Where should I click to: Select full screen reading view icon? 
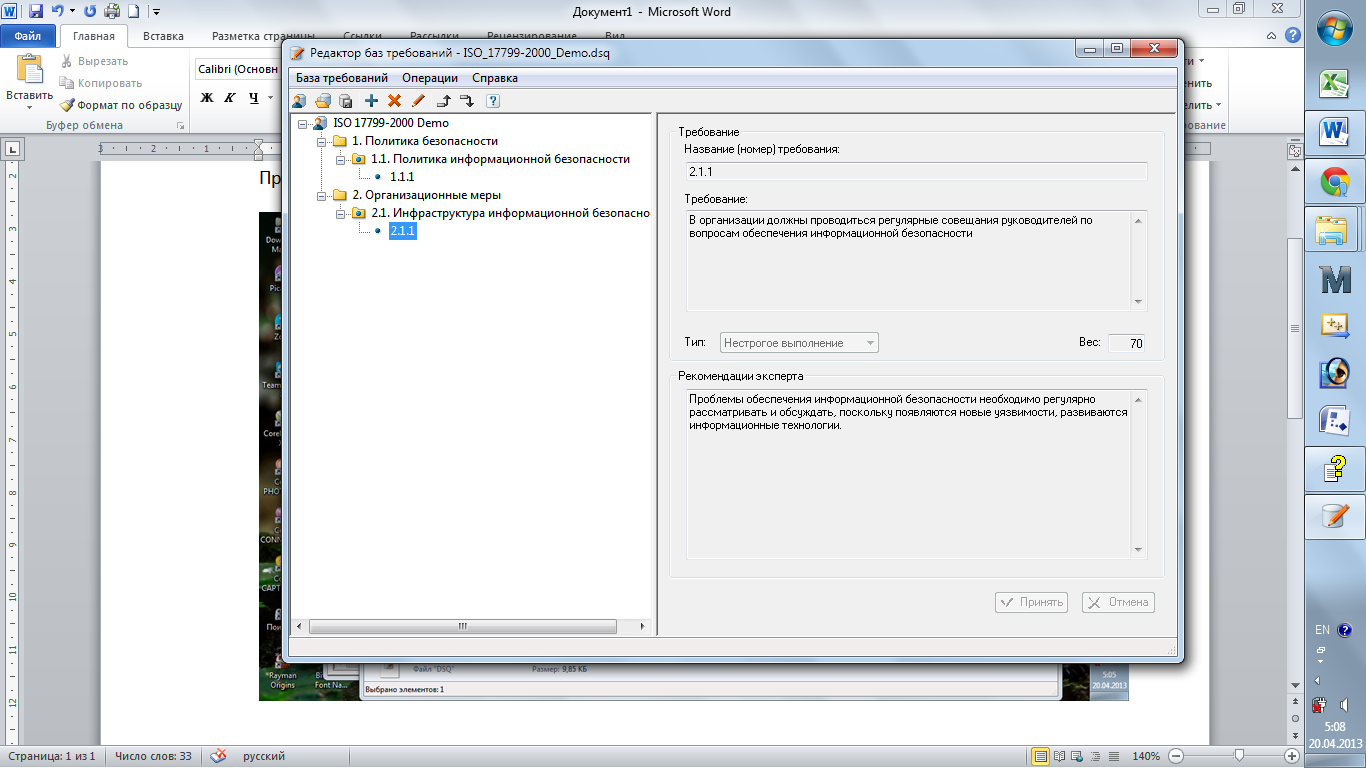click(1060, 756)
